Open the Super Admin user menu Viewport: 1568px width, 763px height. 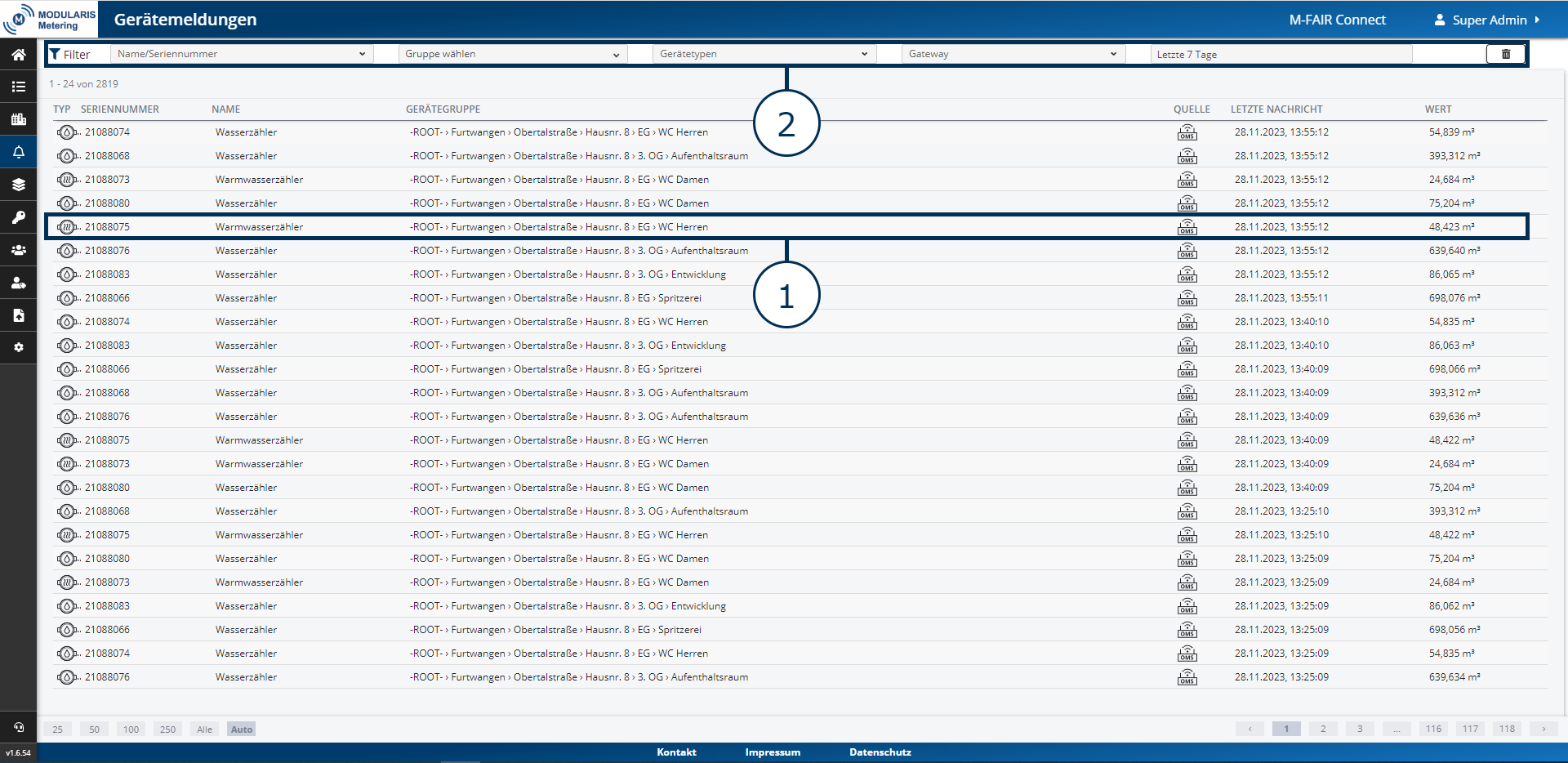point(1488,20)
